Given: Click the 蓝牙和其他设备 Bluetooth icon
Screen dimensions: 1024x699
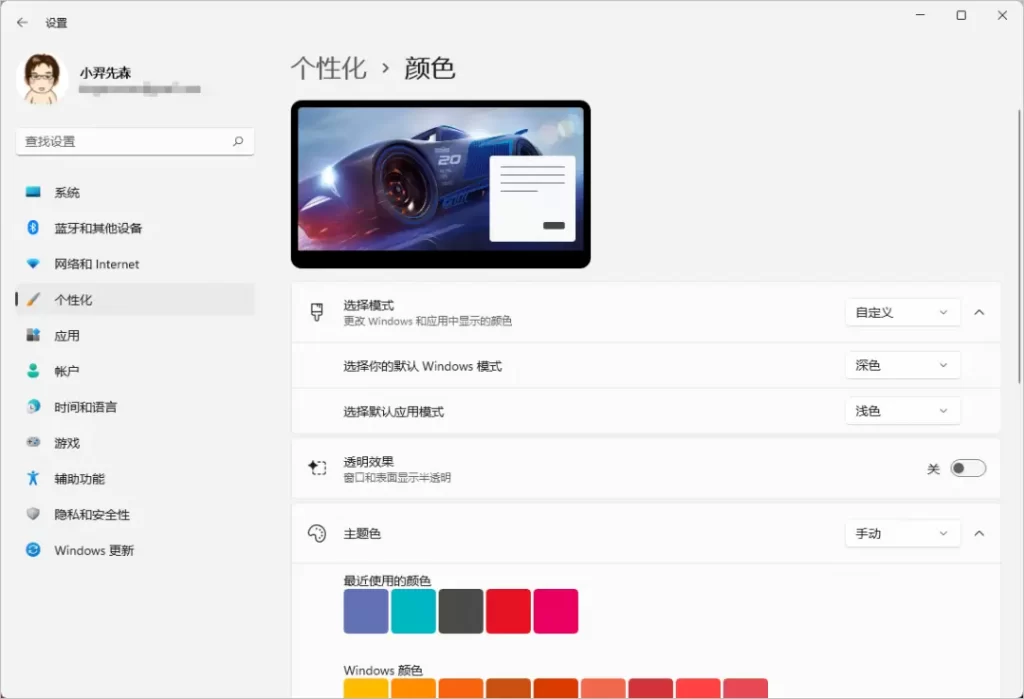Looking at the screenshot, I should (34, 228).
